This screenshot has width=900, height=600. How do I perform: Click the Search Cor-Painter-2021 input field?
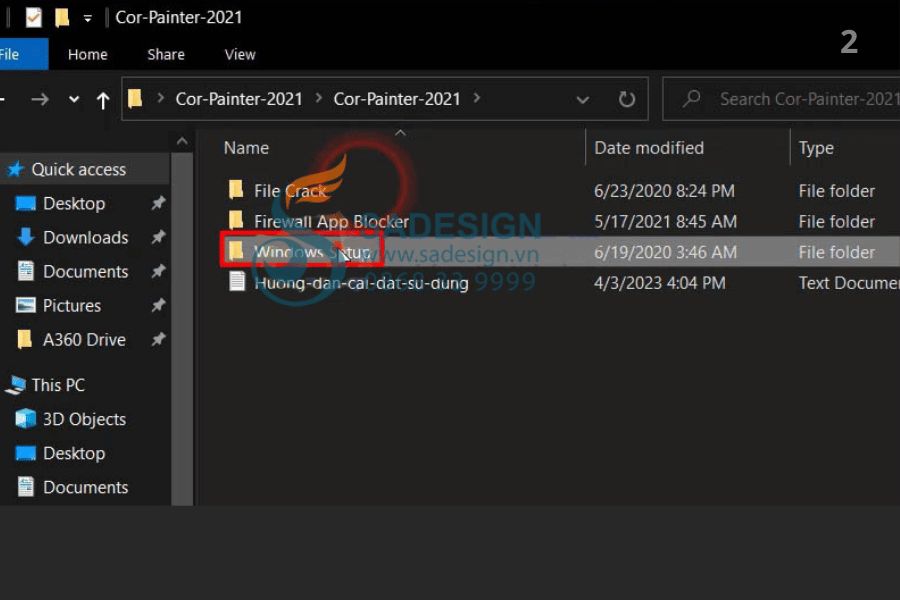[800, 99]
